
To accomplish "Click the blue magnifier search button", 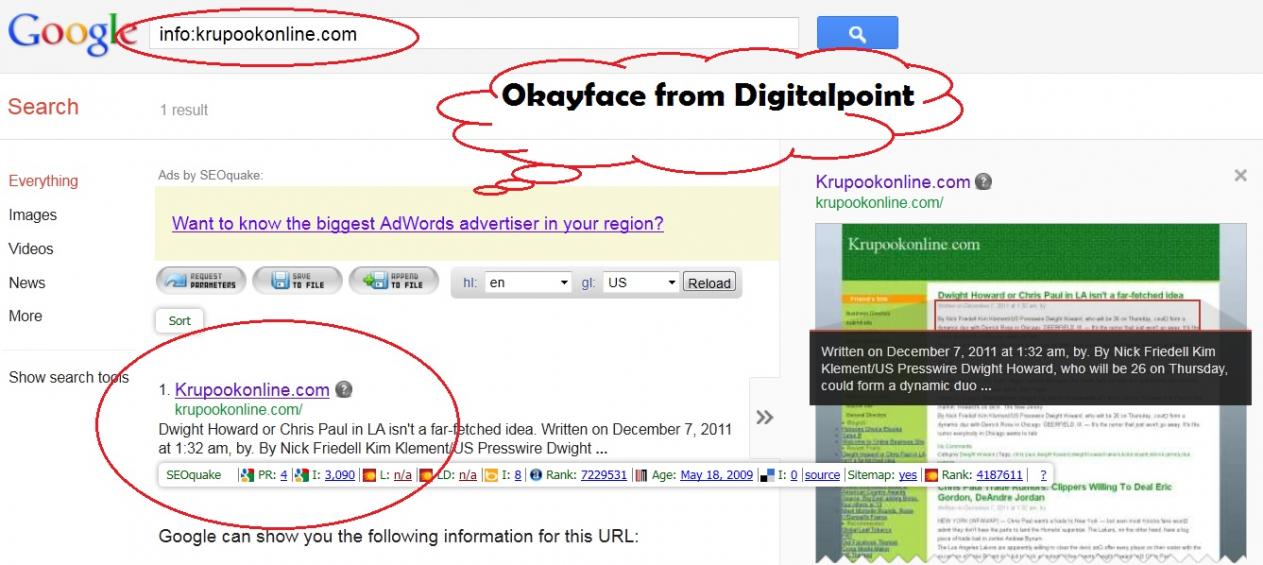I will tap(857, 33).
